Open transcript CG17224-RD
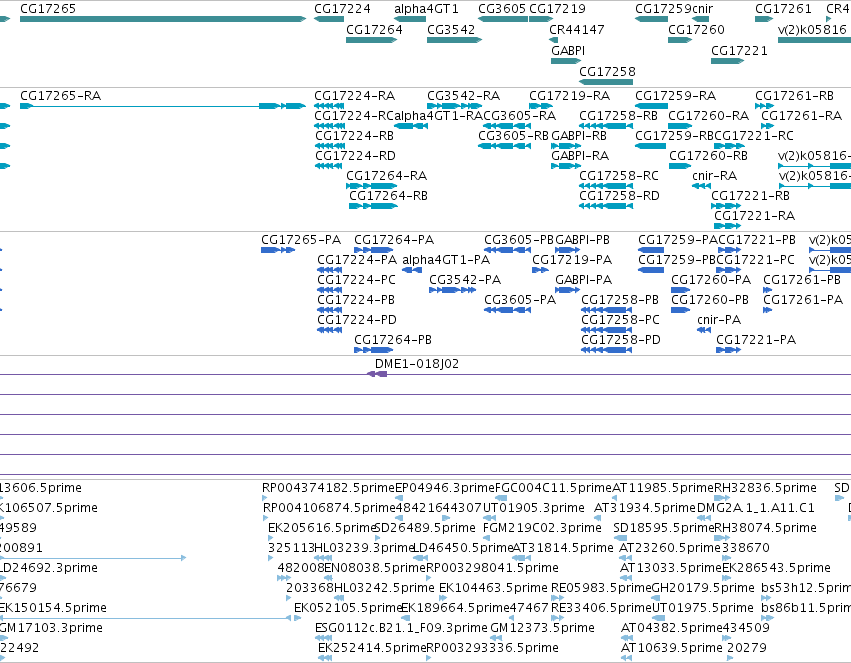The height and width of the screenshot is (663, 851). point(329,165)
